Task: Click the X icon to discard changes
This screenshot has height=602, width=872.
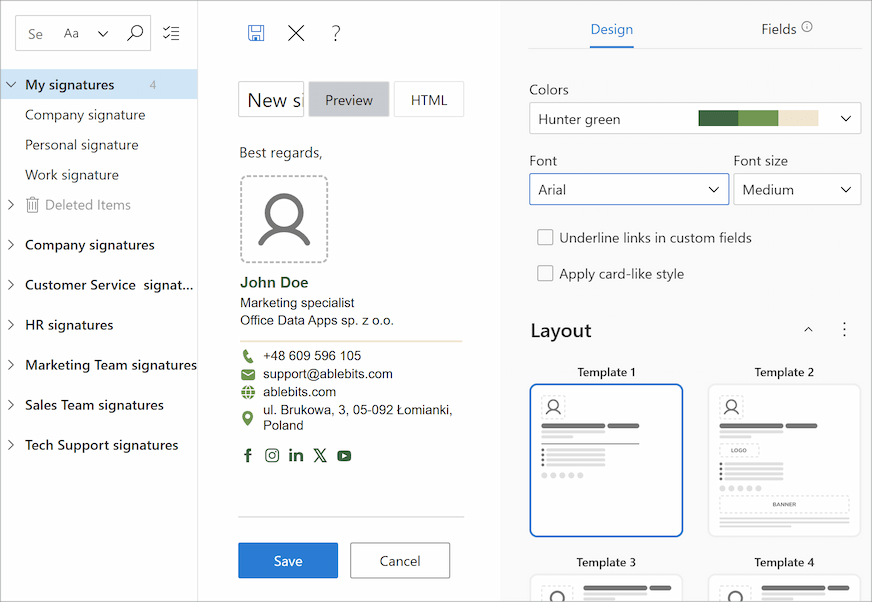Action: 296,32
